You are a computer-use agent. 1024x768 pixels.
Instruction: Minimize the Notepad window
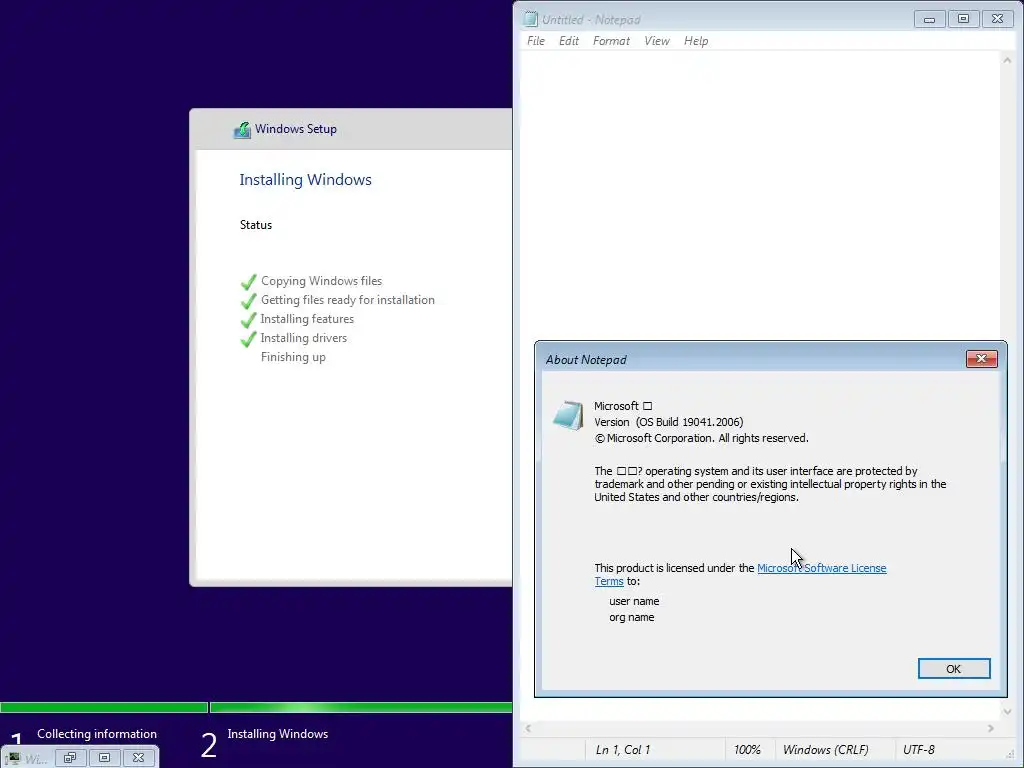(x=929, y=19)
